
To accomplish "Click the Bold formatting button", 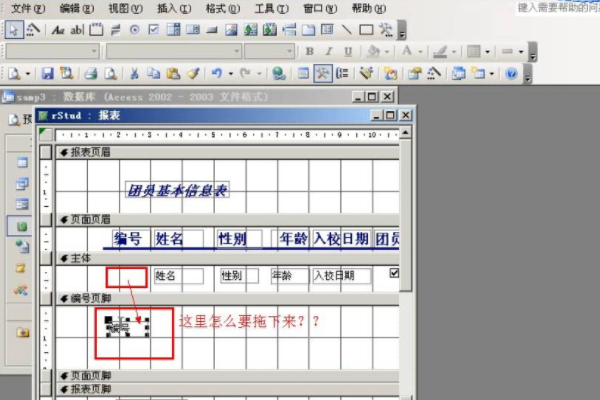I will 309,51.
